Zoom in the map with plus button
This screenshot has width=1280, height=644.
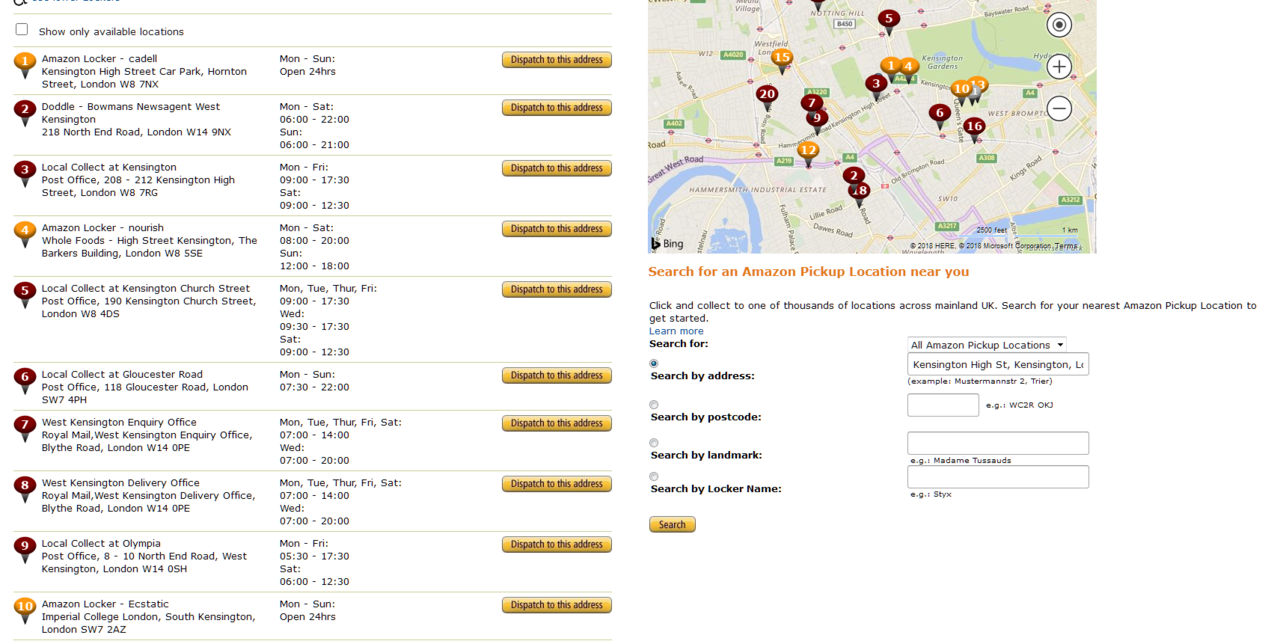click(x=1059, y=67)
